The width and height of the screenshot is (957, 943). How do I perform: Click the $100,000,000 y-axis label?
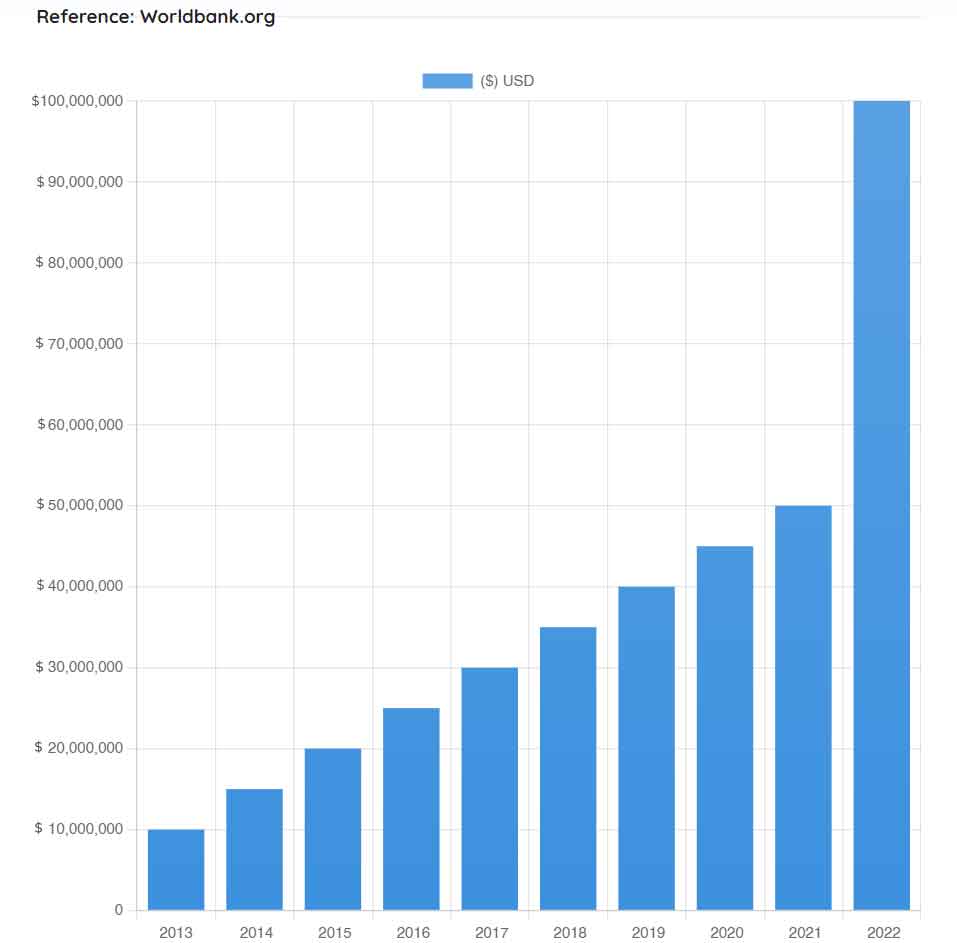click(x=77, y=101)
